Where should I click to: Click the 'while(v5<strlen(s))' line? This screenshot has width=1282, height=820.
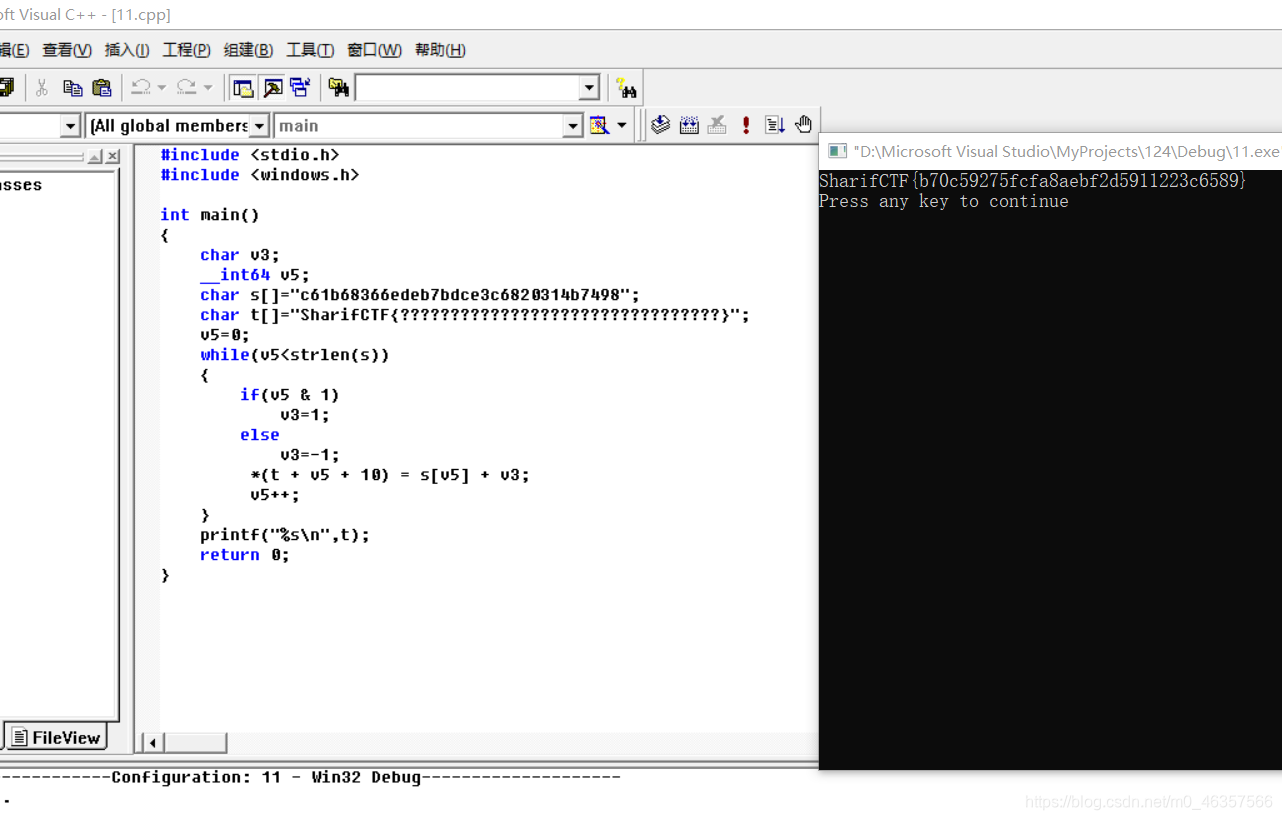295,355
